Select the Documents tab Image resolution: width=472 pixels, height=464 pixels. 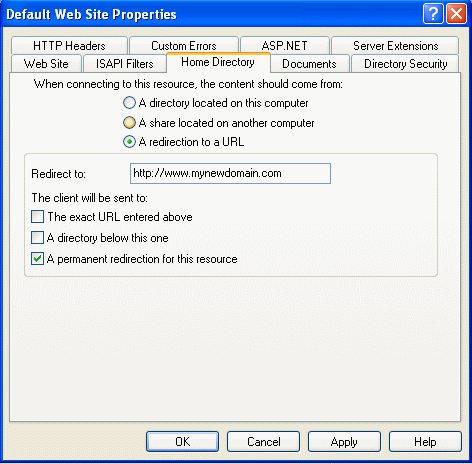point(309,64)
